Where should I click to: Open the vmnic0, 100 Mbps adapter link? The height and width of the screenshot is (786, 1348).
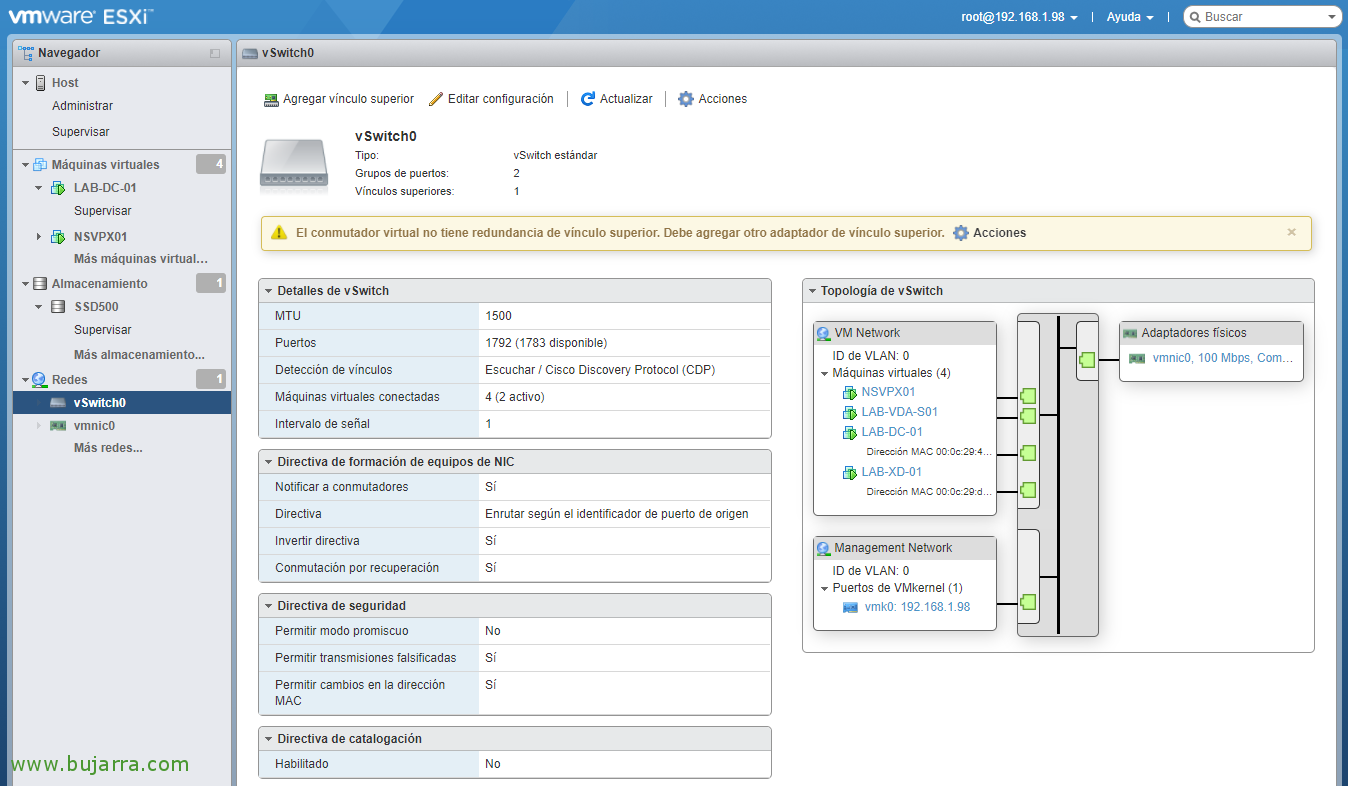[x=1223, y=358]
